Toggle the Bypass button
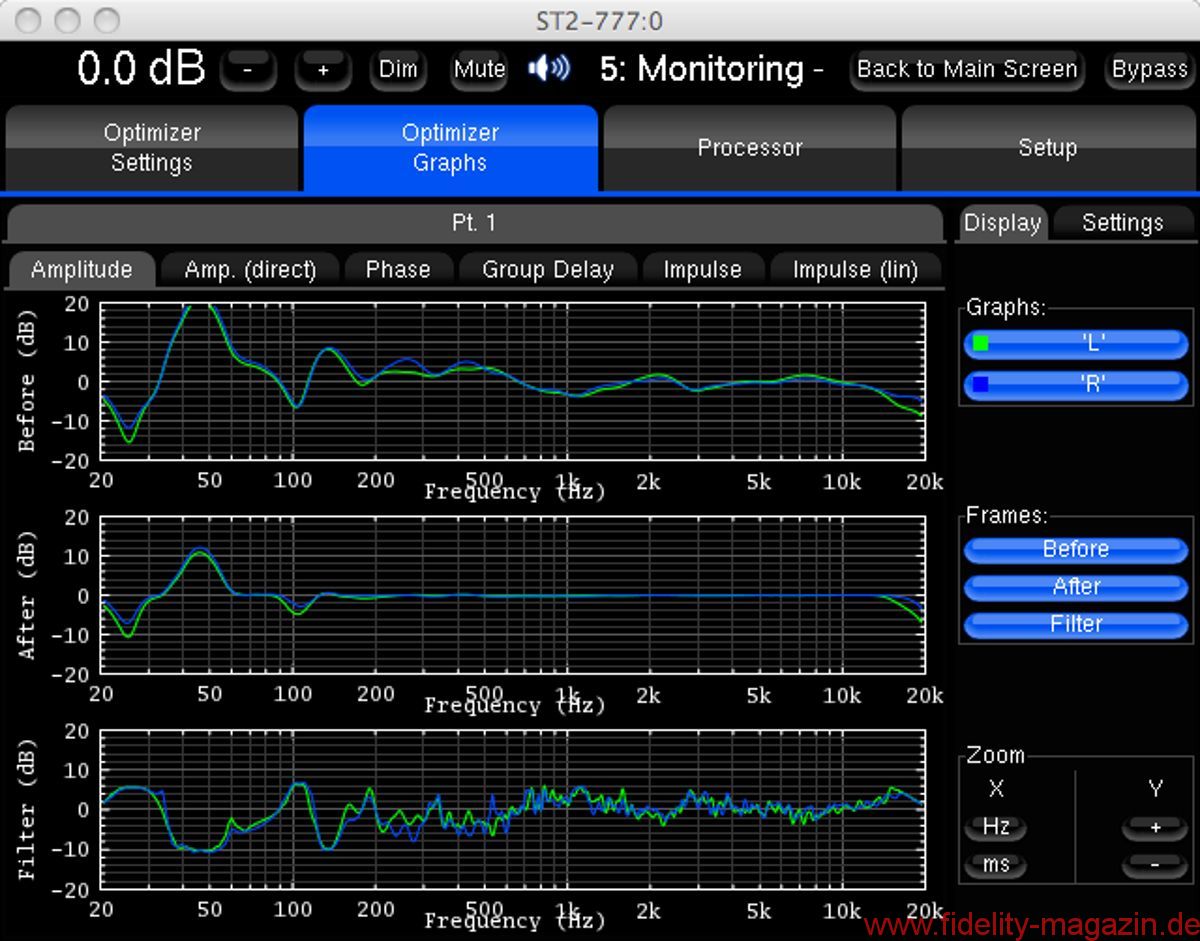 [x=1149, y=70]
